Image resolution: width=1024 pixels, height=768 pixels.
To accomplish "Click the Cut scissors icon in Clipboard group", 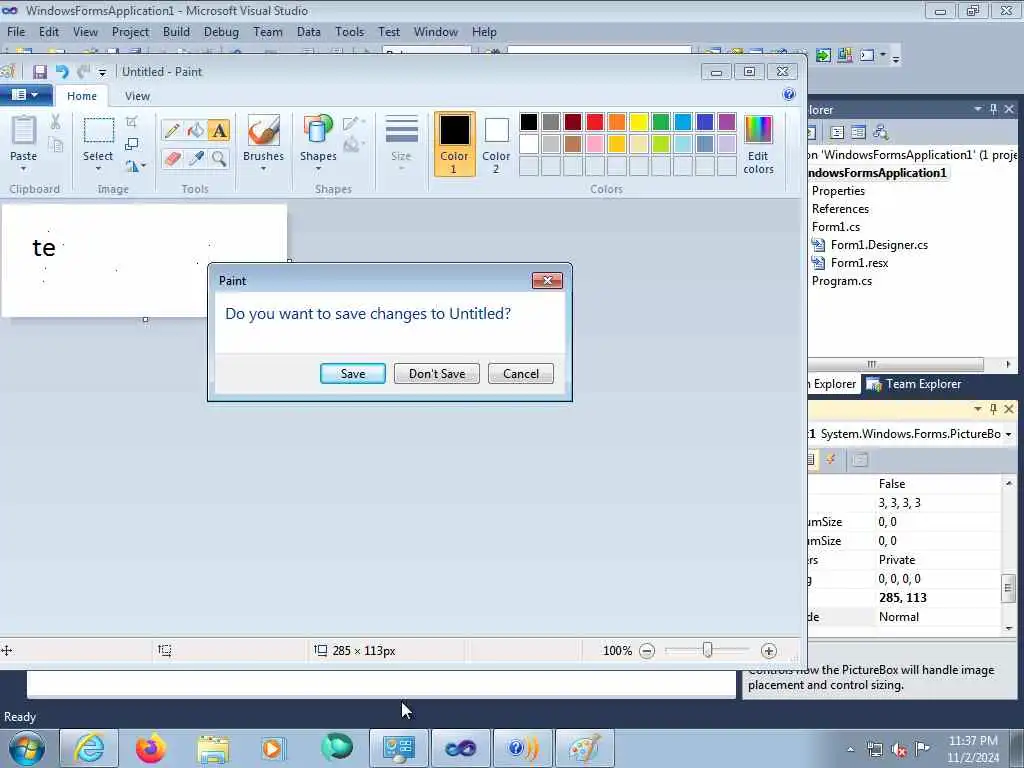I will (x=56, y=121).
